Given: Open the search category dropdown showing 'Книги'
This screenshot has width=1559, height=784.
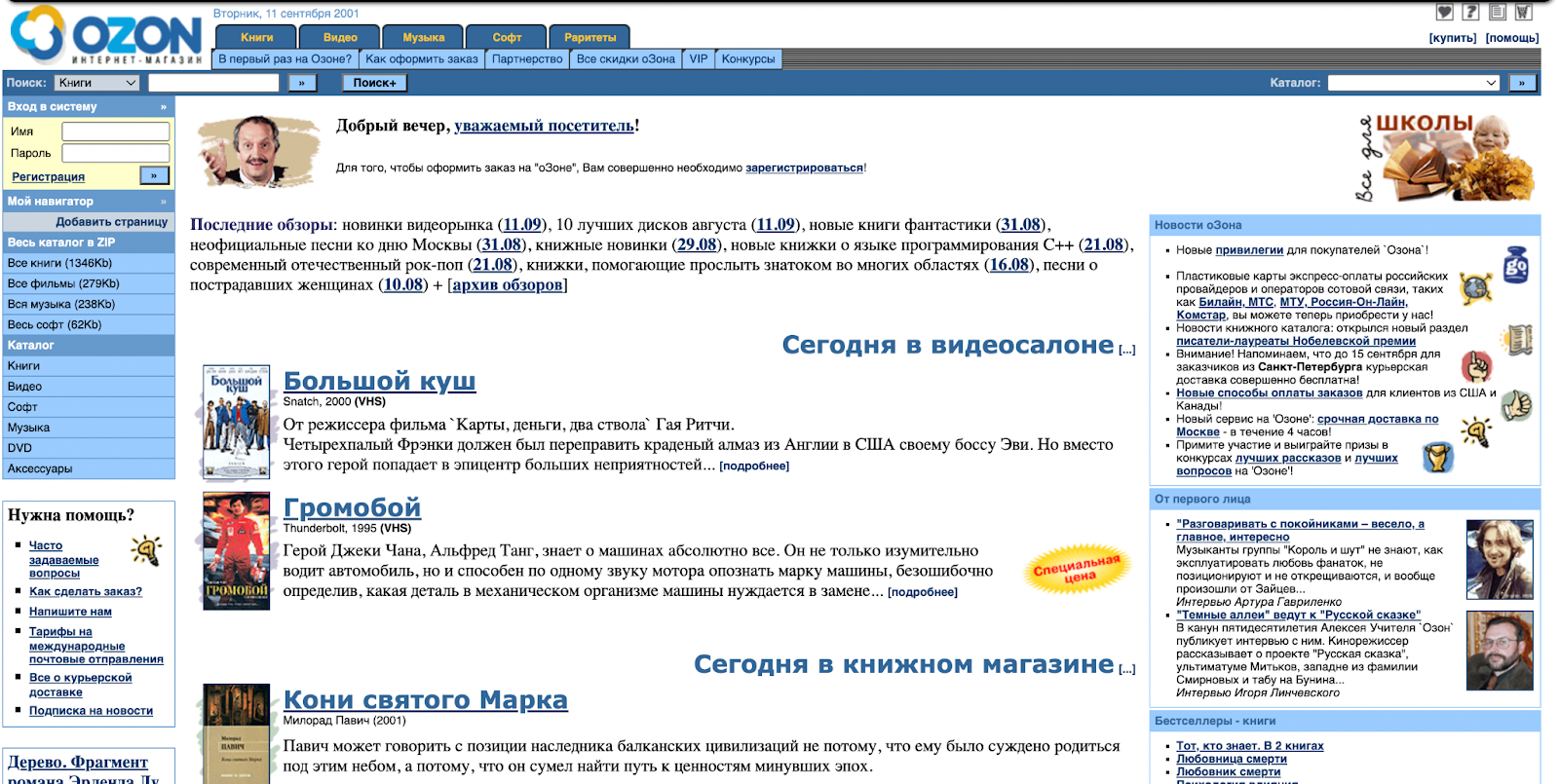Looking at the screenshot, I should pos(96,83).
